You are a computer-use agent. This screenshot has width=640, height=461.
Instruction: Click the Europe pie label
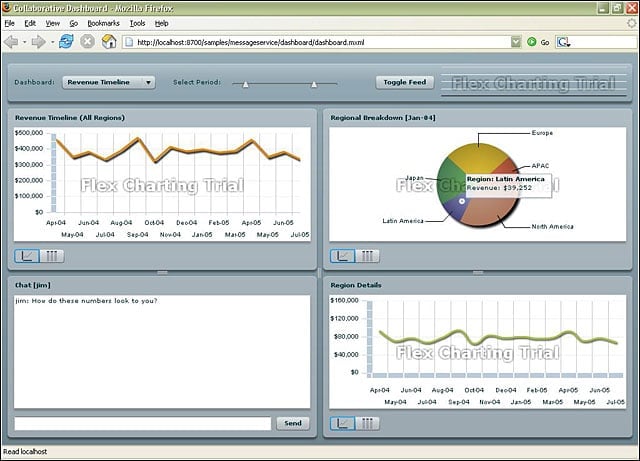coord(542,133)
